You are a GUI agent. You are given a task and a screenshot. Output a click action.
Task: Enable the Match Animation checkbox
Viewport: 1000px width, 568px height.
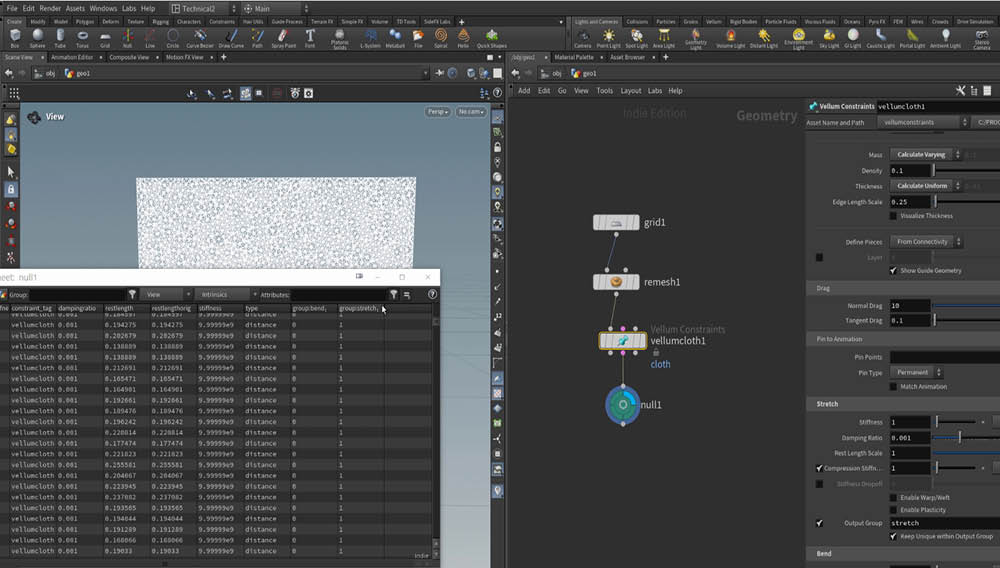tap(894, 386)
